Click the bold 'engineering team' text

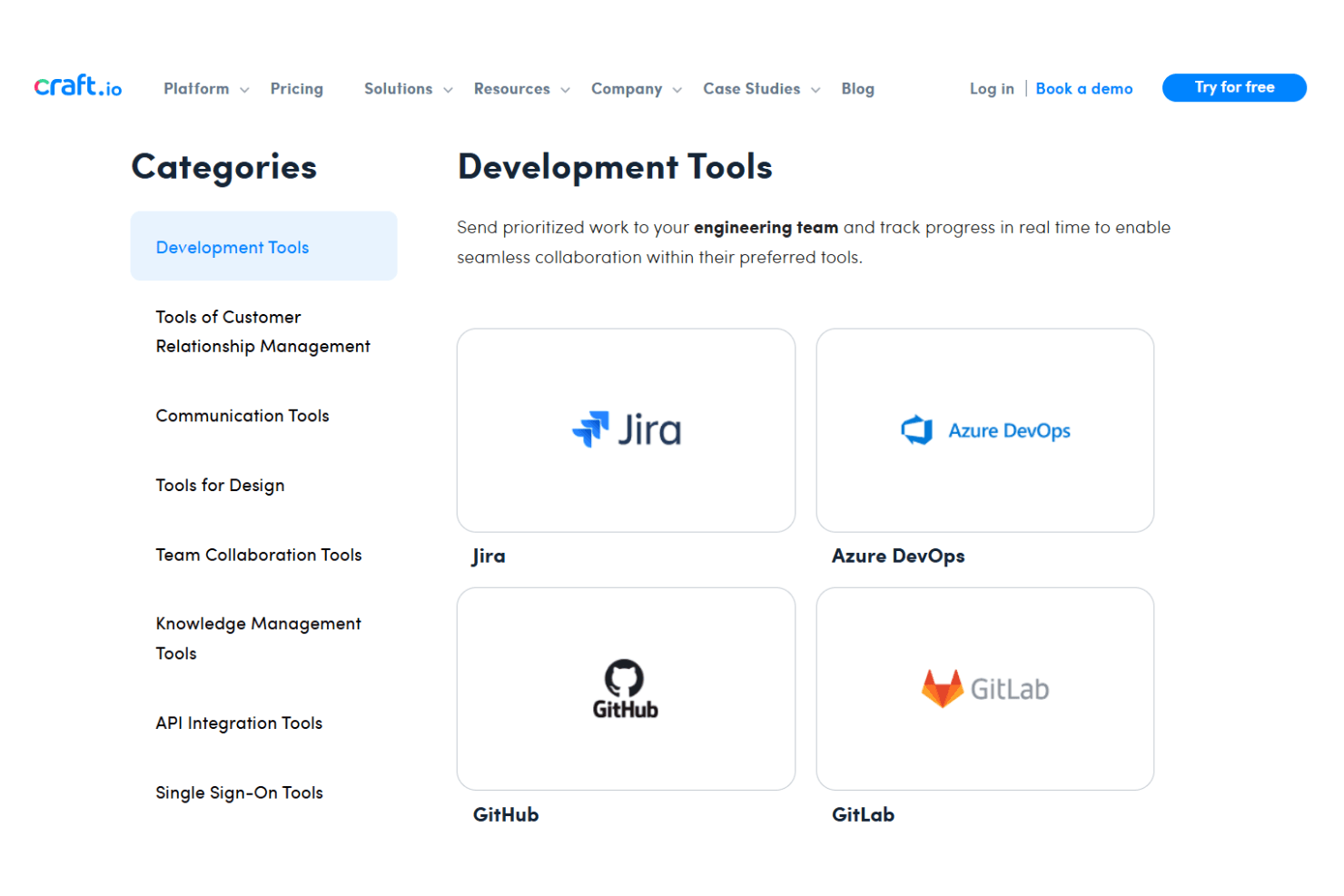click(x=766, y=228)
